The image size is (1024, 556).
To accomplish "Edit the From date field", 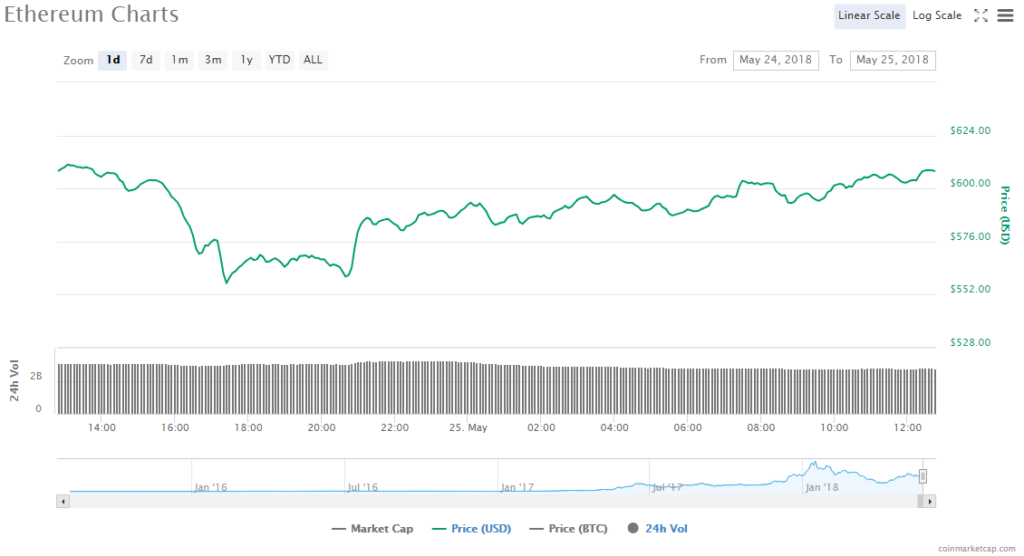I will click(x=776, y=60).
